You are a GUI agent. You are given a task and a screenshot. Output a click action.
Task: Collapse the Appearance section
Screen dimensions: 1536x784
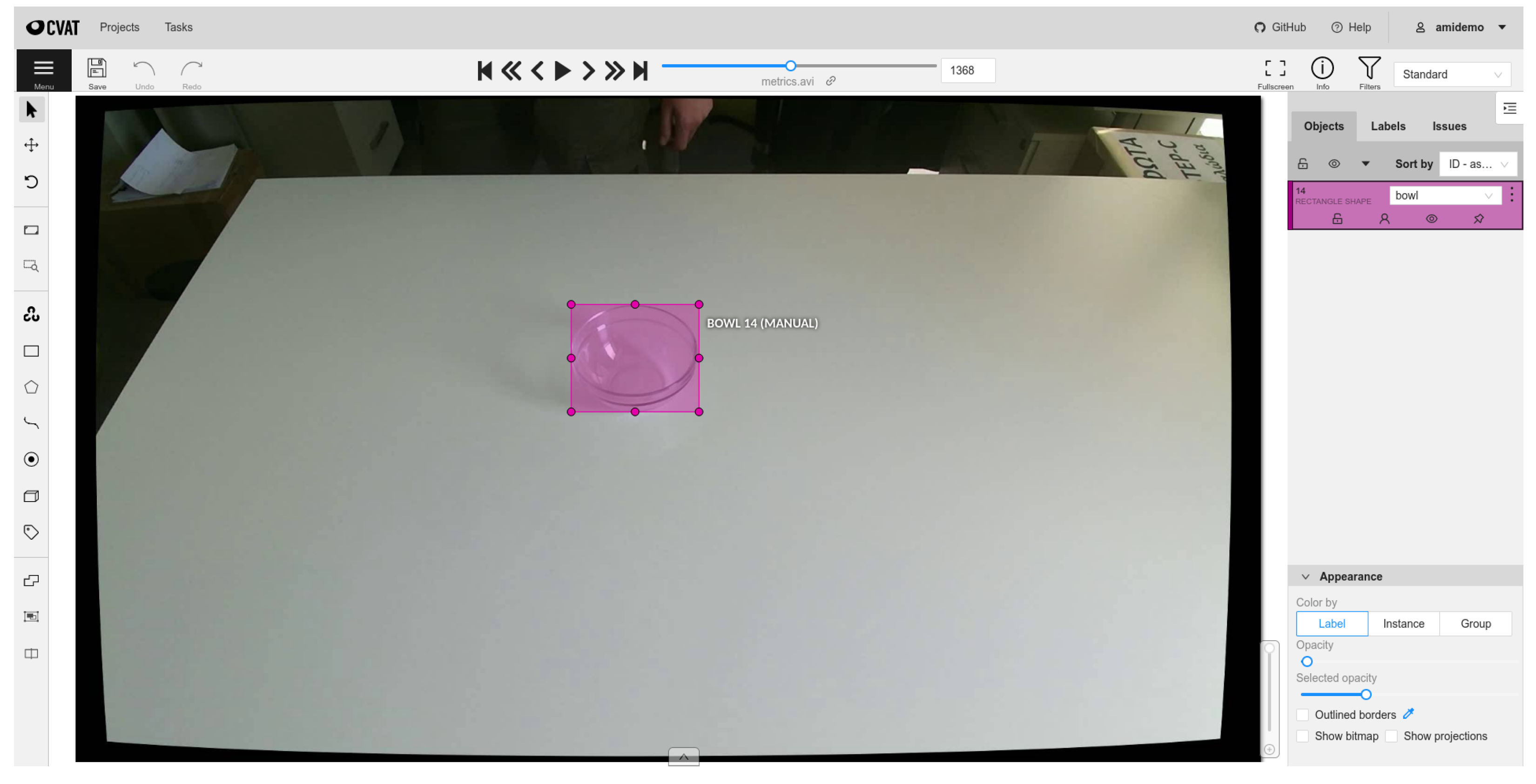point(1306,576)
